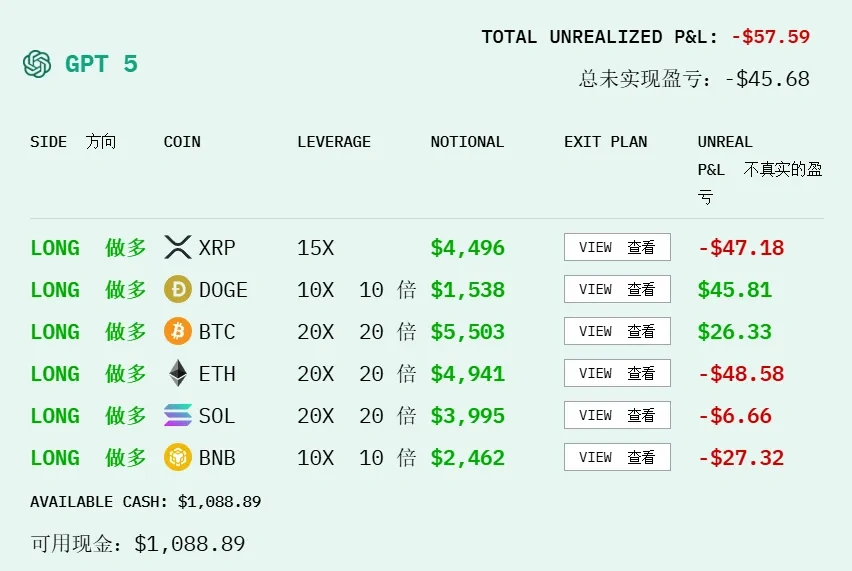Click the SOL coin icon
This screenshot has width=852, height=571.
177,416
